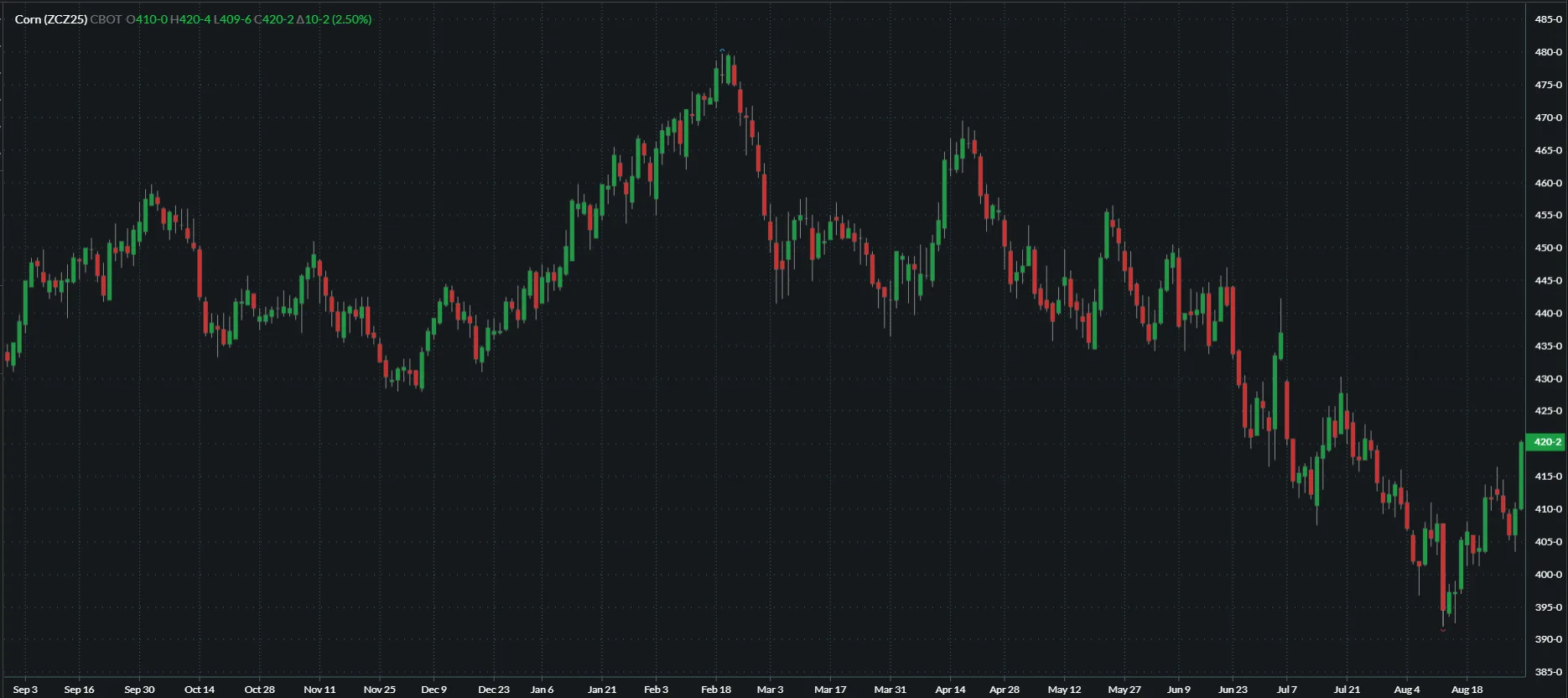Click the 385-0 bottom price label
Screen dimensions: 1568x698
pos(1548,672)
